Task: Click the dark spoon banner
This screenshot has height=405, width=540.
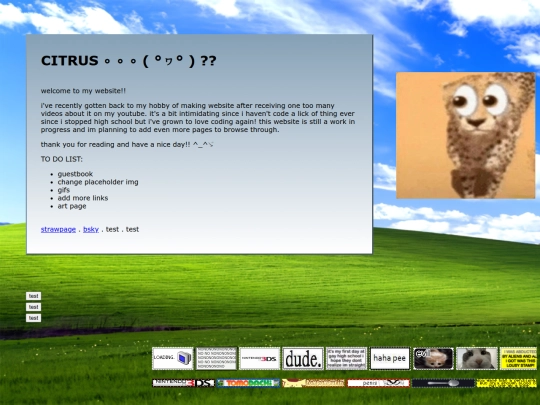Action: tap(443, 383)
